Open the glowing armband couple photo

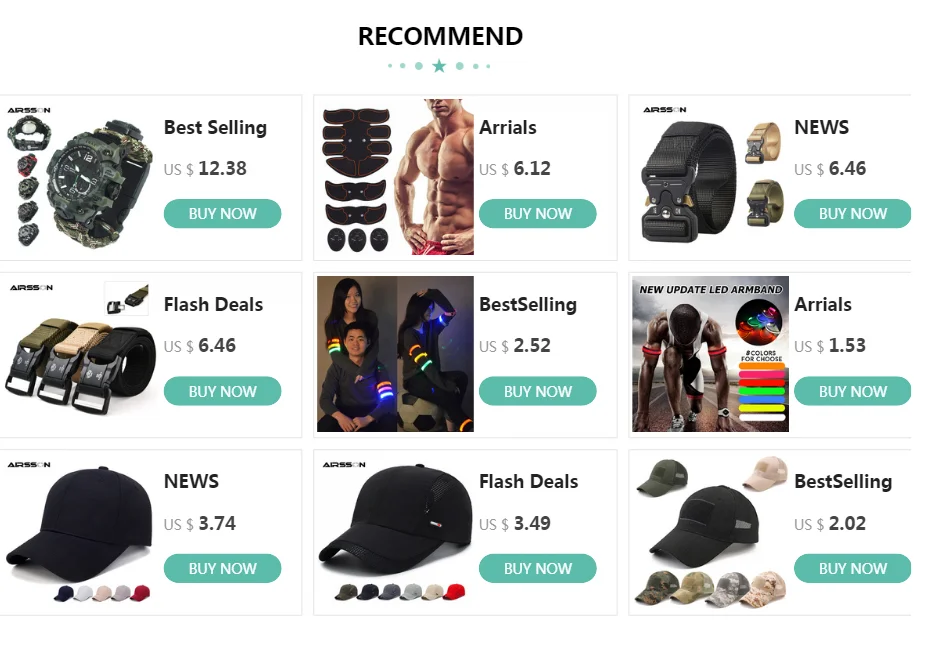coord(395,354)
